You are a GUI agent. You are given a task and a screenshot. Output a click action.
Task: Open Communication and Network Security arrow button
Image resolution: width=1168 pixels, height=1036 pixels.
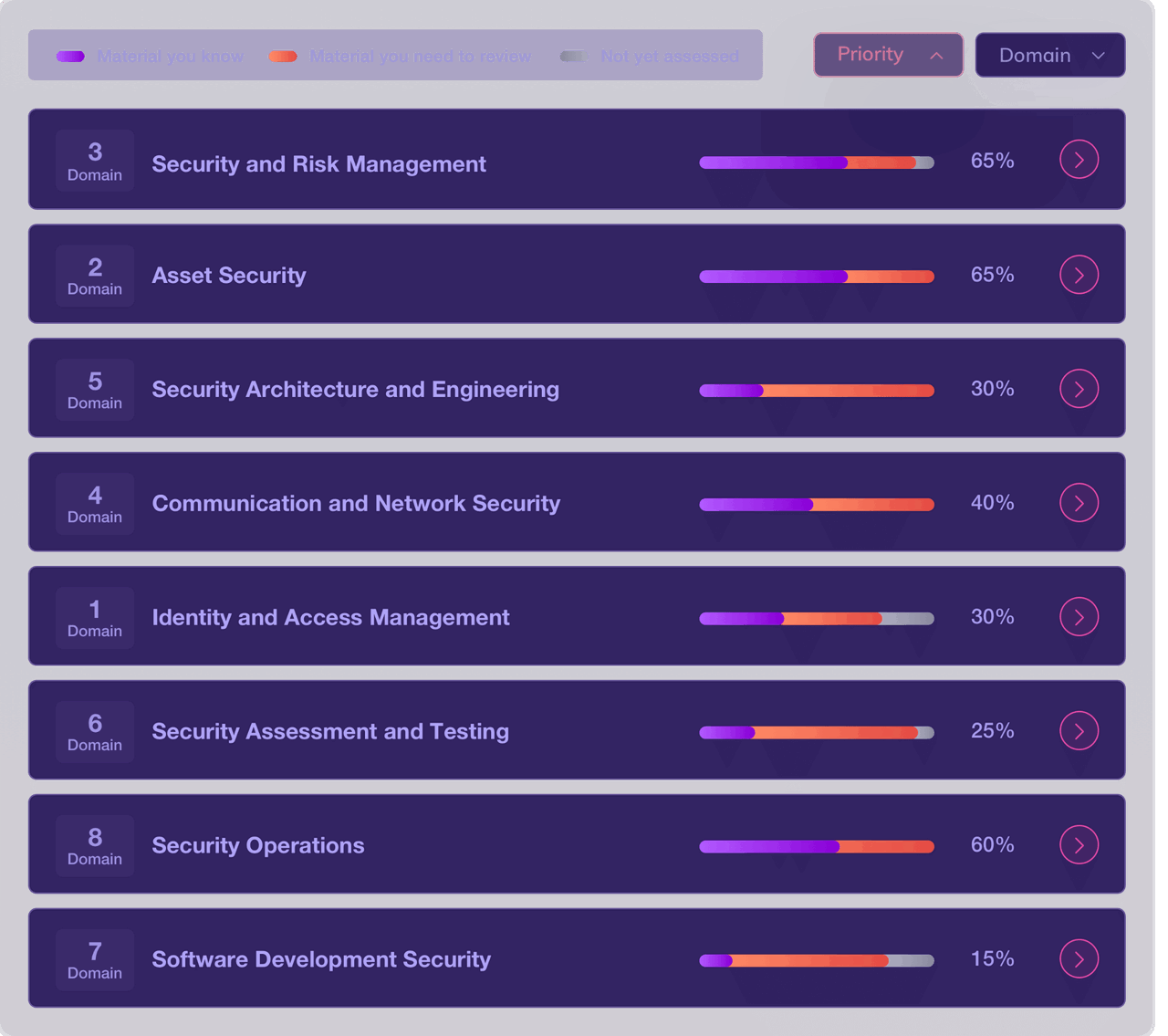[1079, 503]
